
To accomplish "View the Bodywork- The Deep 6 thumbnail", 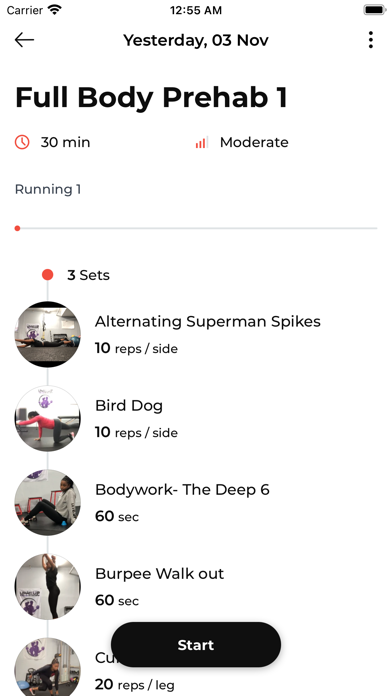I will point(48,502).
